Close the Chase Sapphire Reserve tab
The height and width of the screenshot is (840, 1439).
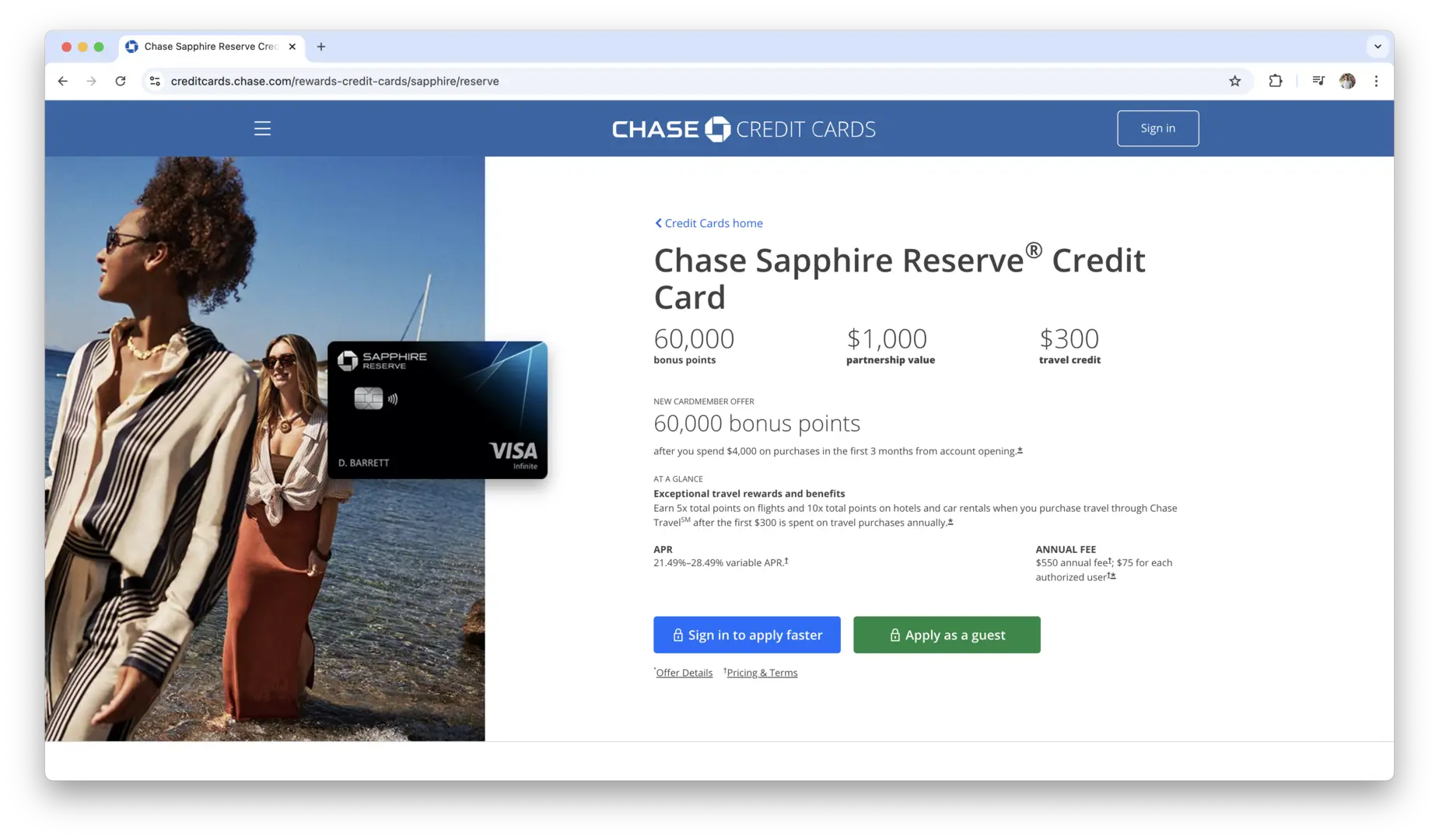(292, 47)
